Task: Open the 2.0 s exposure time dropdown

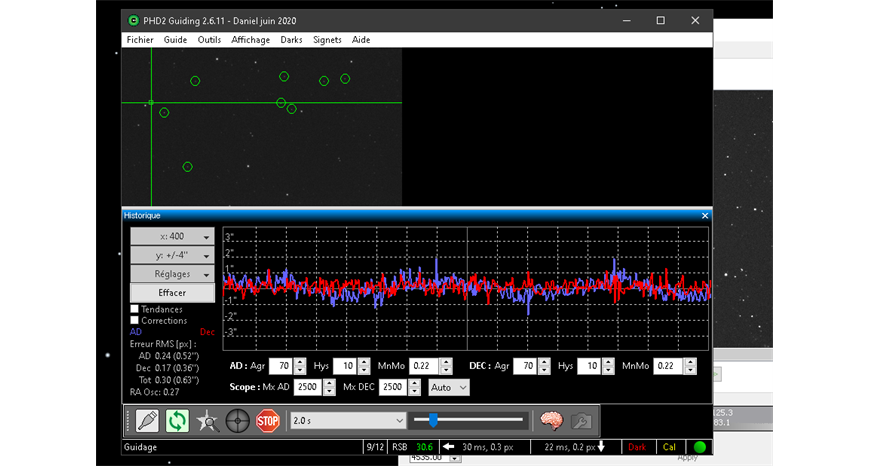Action: 349,421
